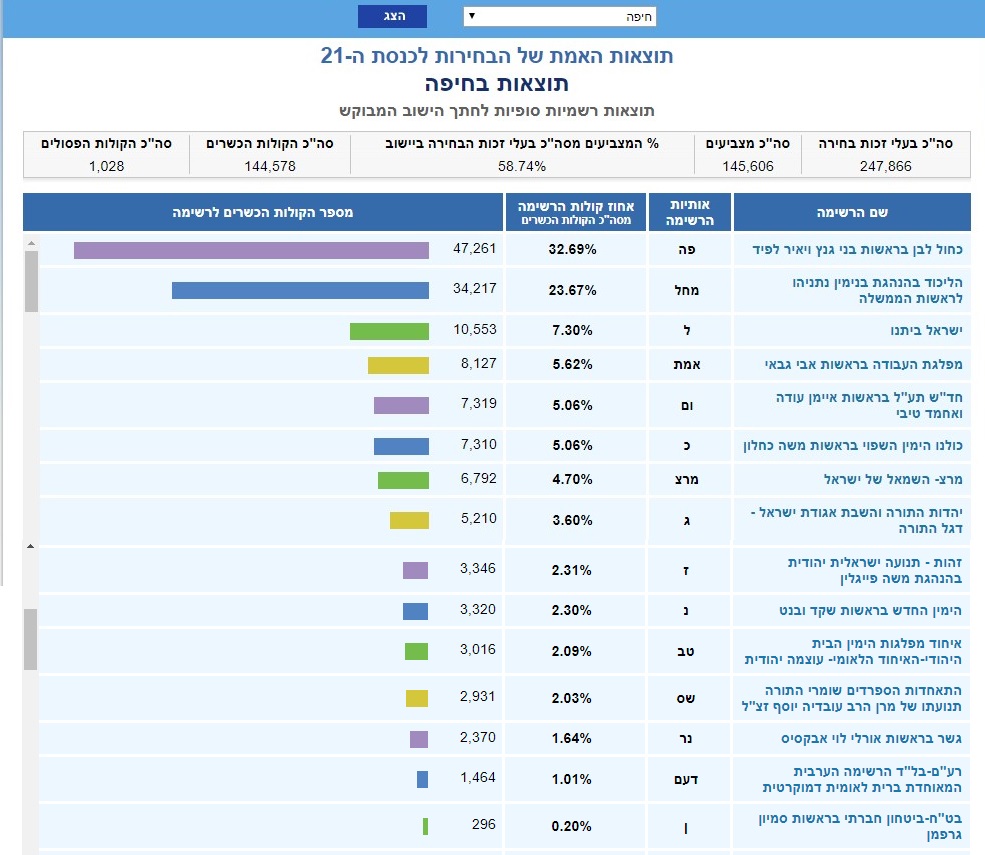985x855 pixels.
Task: Click the blue הצג button
Action: click(x=392, y=16)
